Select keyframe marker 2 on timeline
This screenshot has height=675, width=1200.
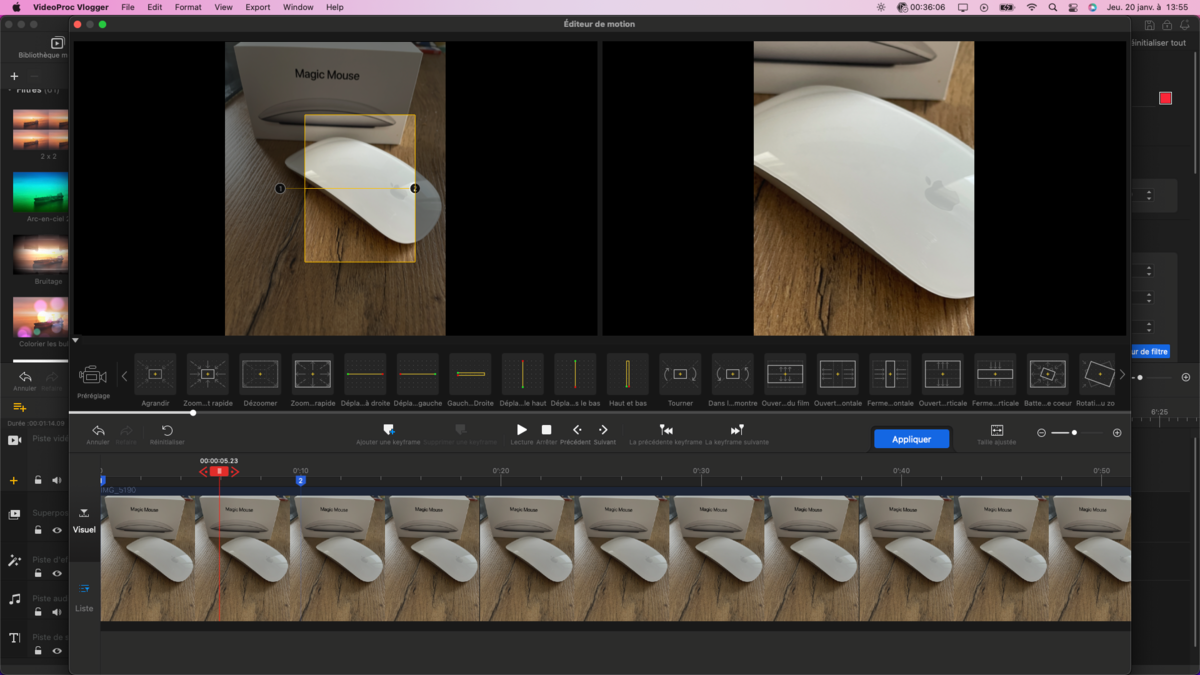click(300, 481)
